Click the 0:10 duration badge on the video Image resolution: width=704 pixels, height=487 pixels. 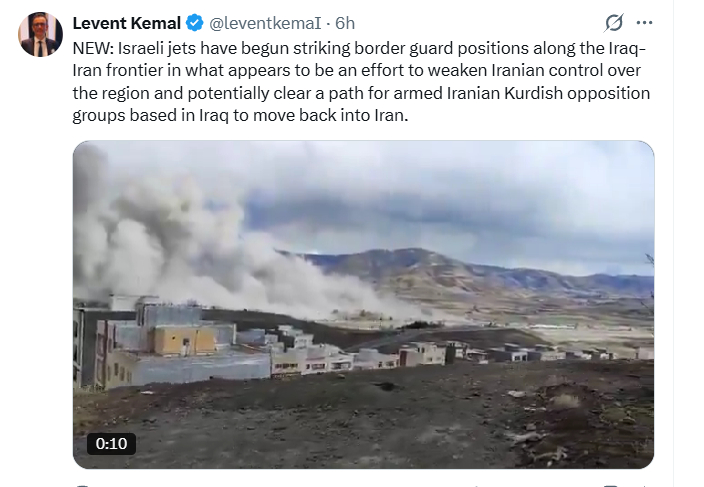click(111, 443)
